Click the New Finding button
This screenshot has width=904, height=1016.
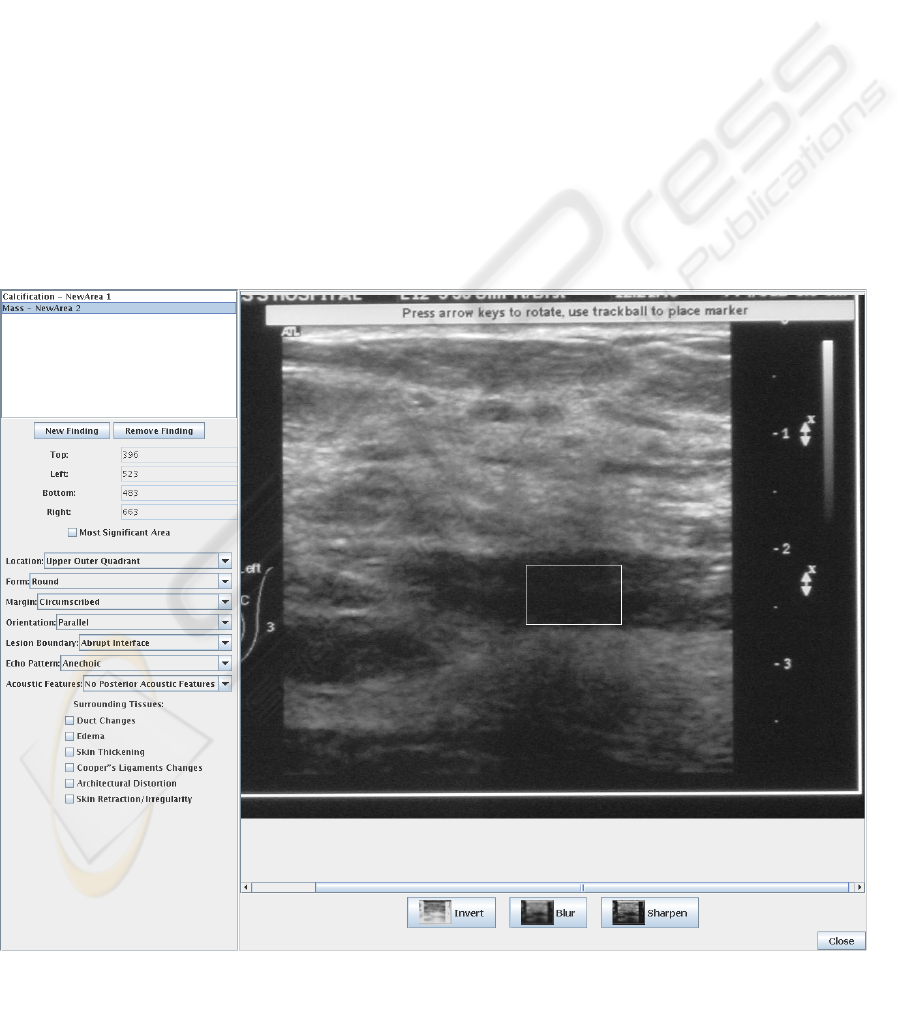[72, 431]
